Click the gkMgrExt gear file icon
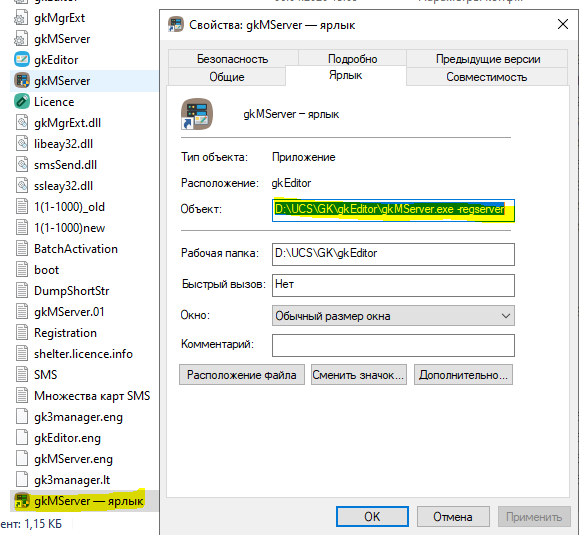 [x=21, y=18]
